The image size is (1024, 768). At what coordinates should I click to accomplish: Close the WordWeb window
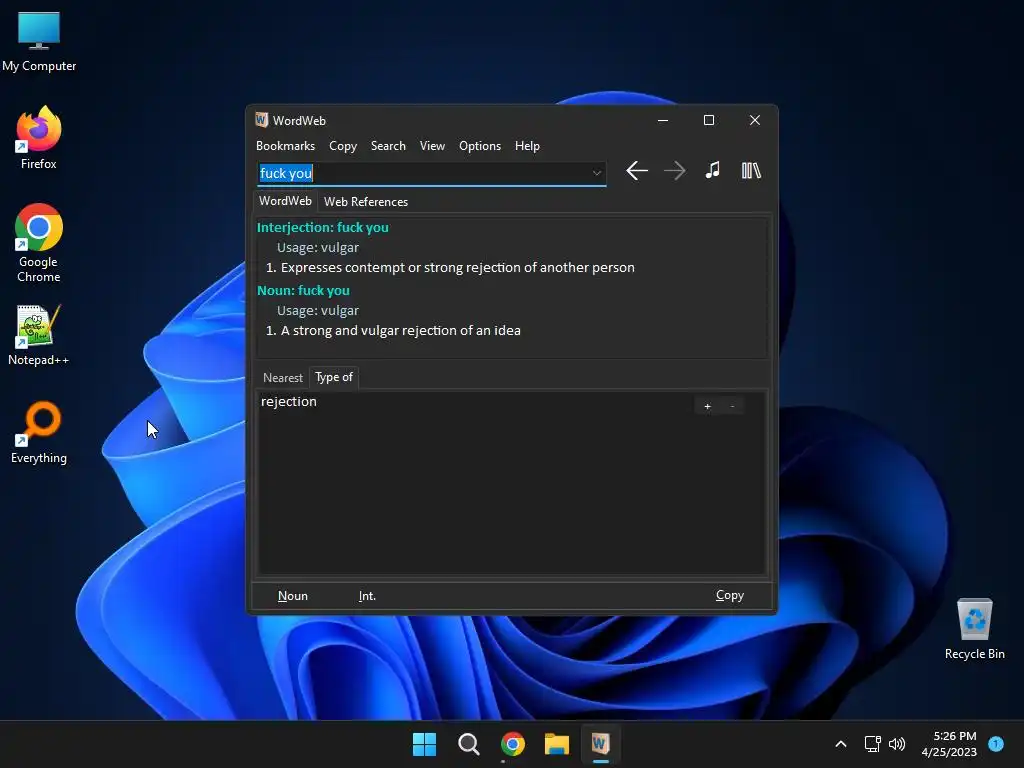[x=755, y=120]
